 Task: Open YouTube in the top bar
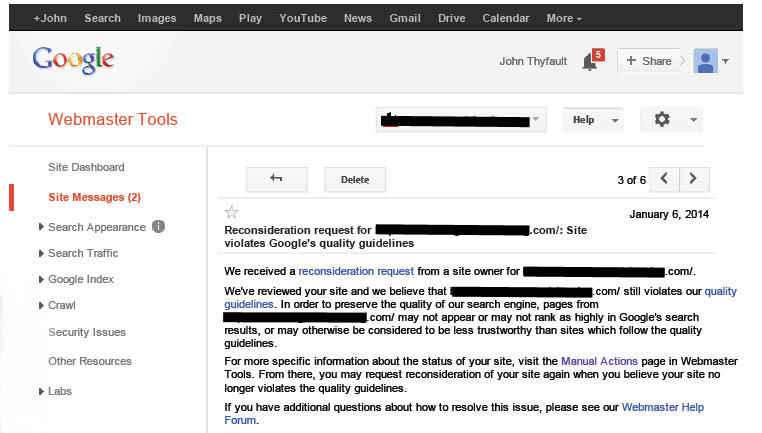pyautogui.click(x=303, y=18)
